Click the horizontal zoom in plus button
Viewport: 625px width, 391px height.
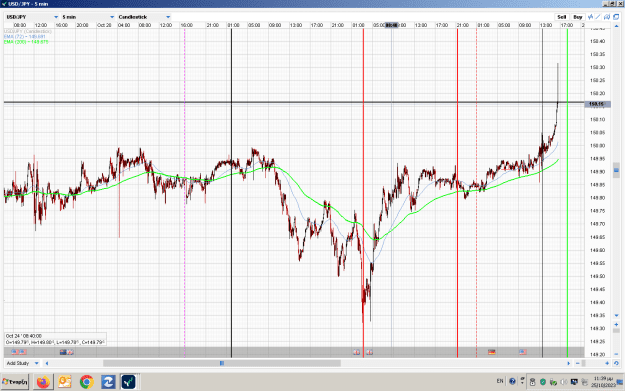point(607,363)
